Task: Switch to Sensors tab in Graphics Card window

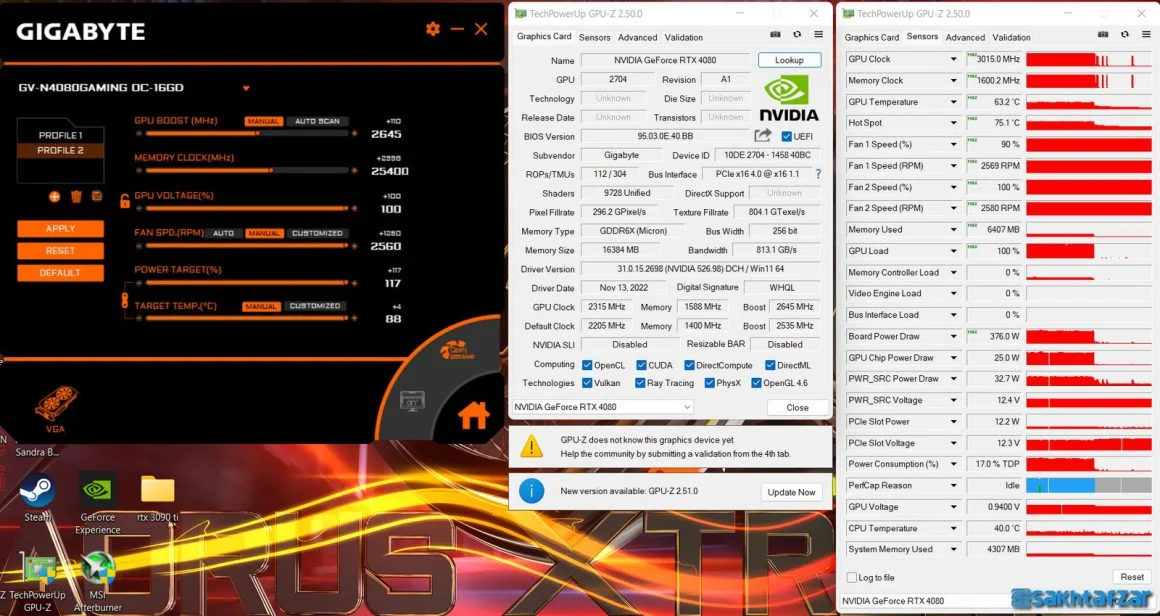Action: [595, 37]
